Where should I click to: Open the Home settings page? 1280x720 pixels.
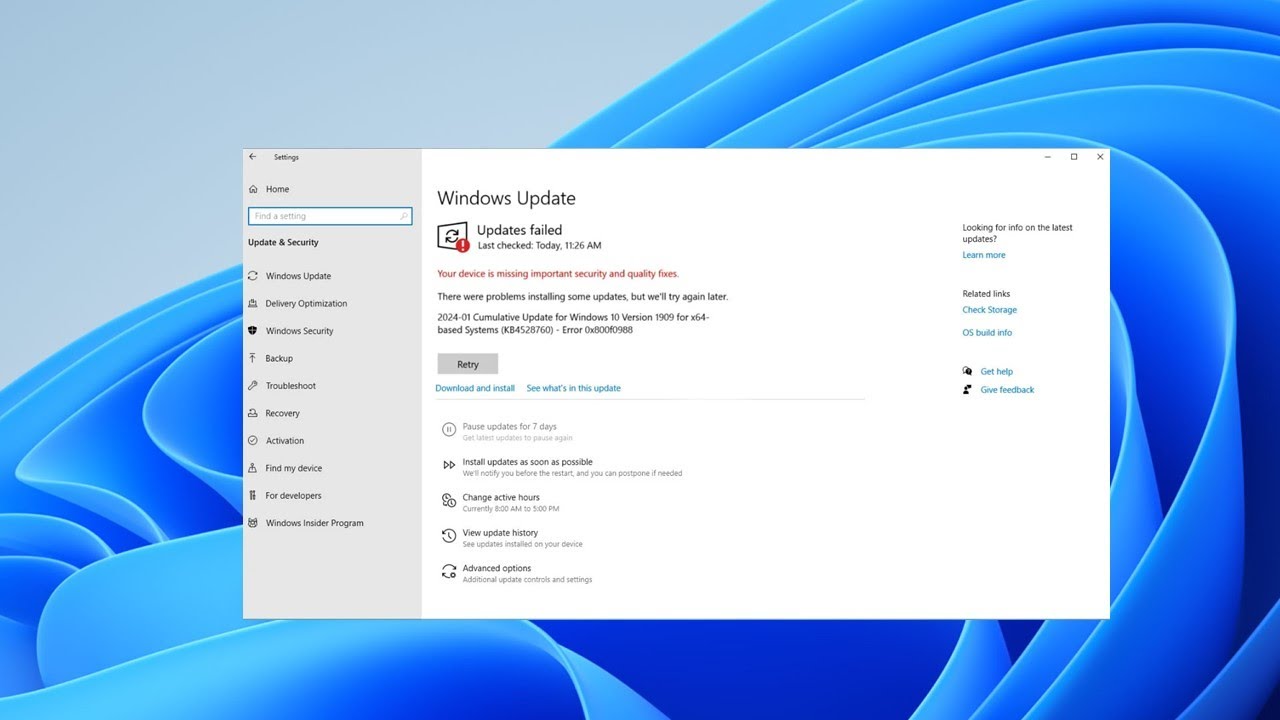pos(278,189)
